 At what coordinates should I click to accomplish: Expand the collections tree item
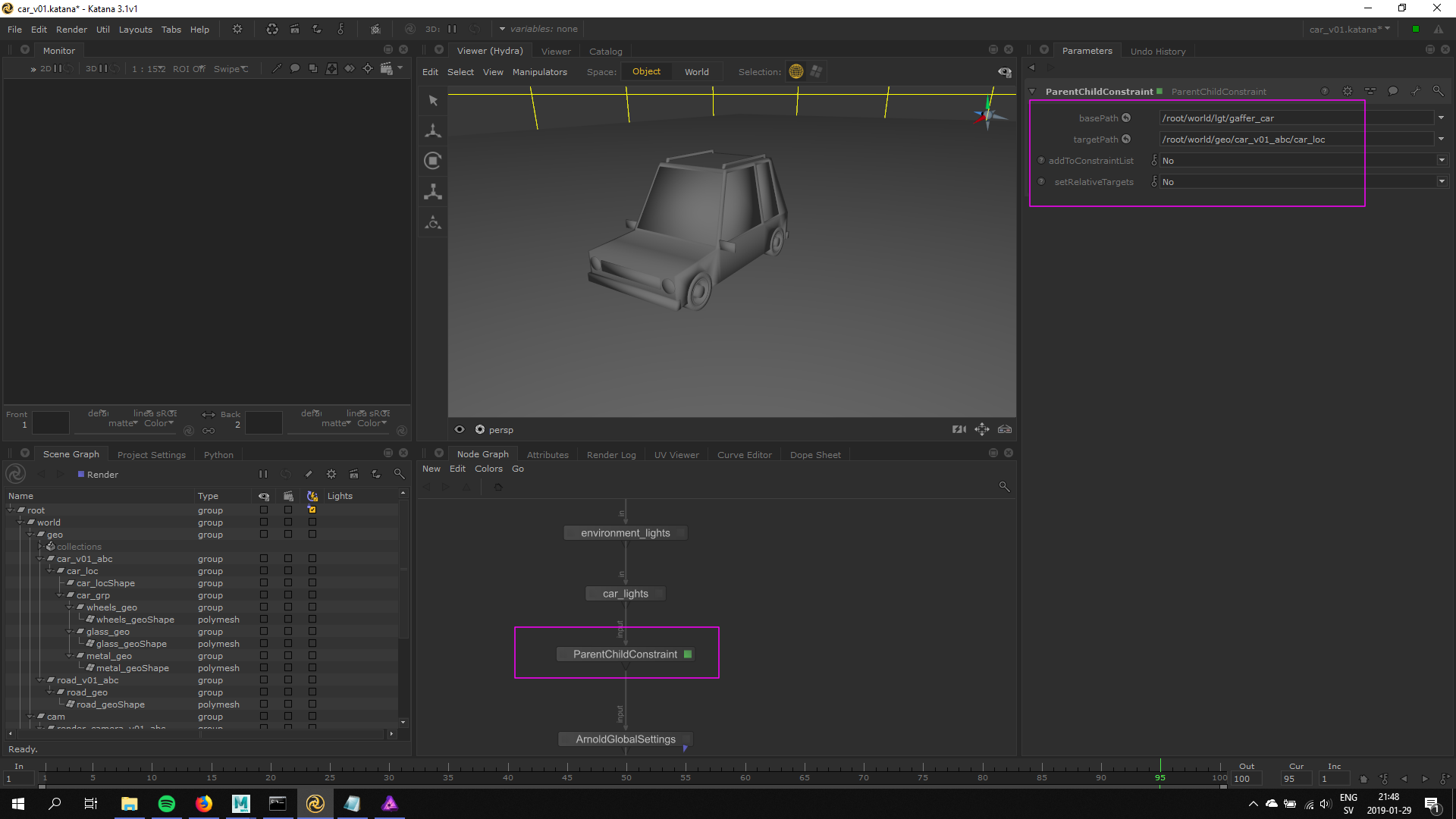tap(41, 546)
